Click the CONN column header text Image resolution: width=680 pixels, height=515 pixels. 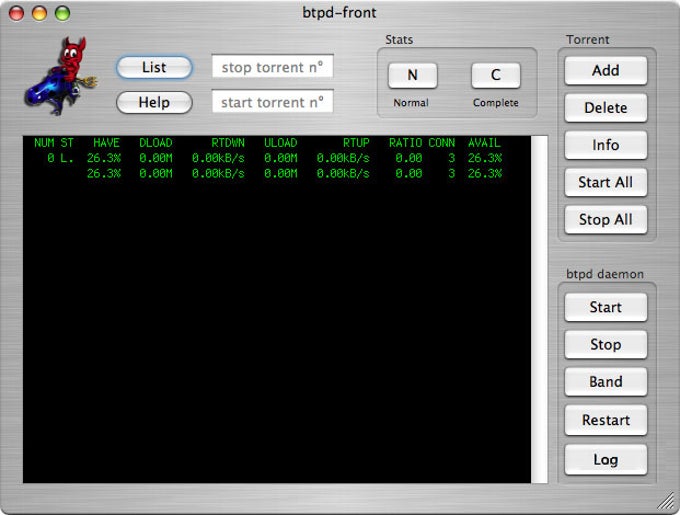click(442, 143)
